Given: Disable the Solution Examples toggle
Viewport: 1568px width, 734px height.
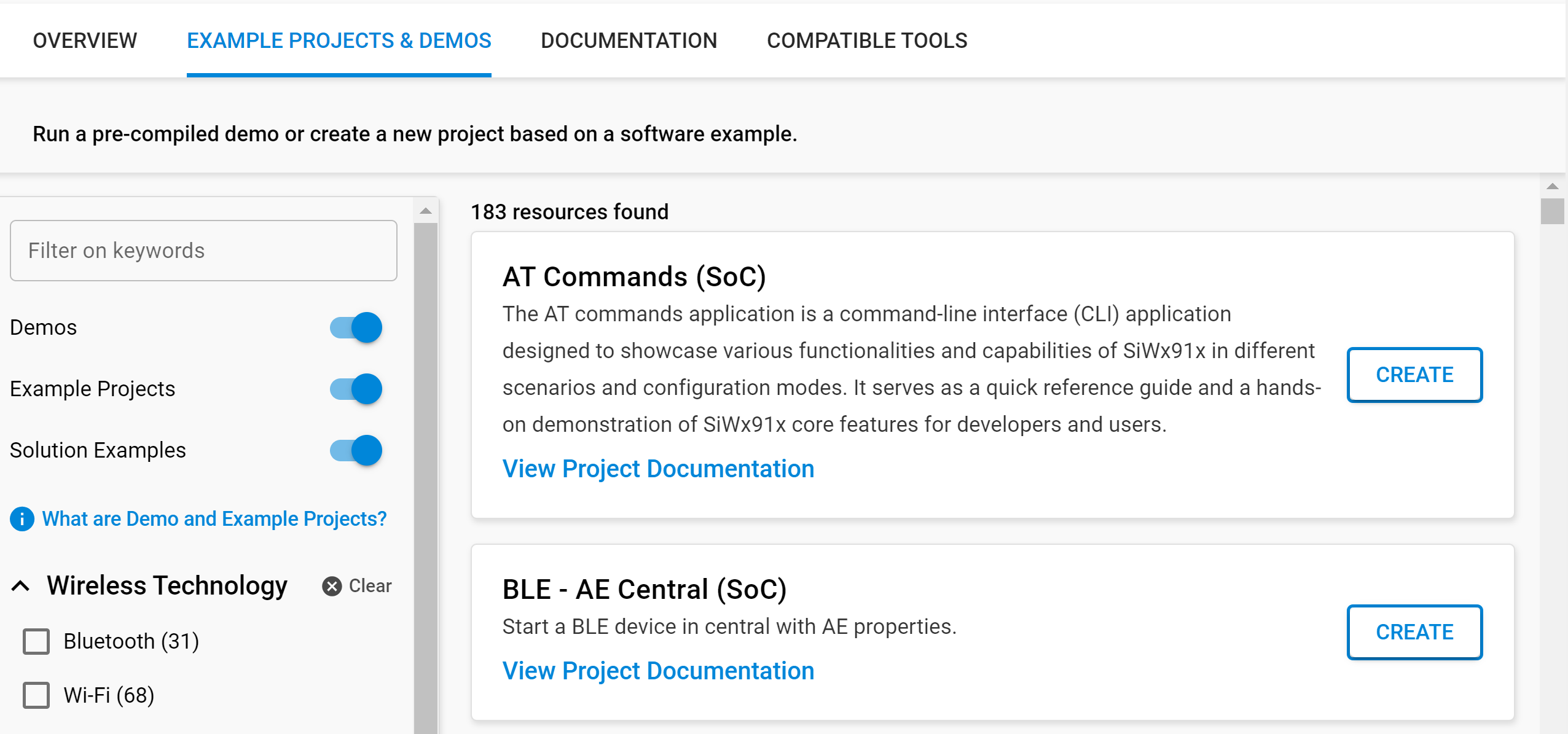Looking at the screenshot, I should click(355, 450).
